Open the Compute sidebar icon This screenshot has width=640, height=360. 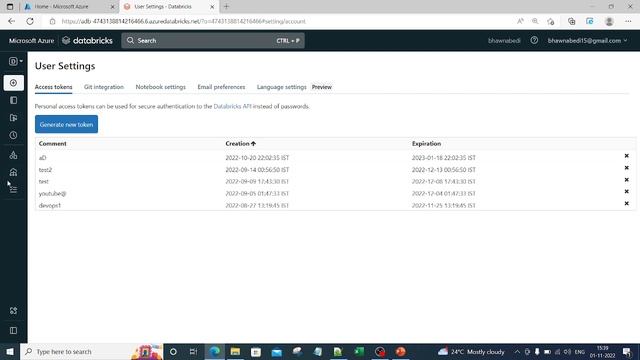pos(13,172)
